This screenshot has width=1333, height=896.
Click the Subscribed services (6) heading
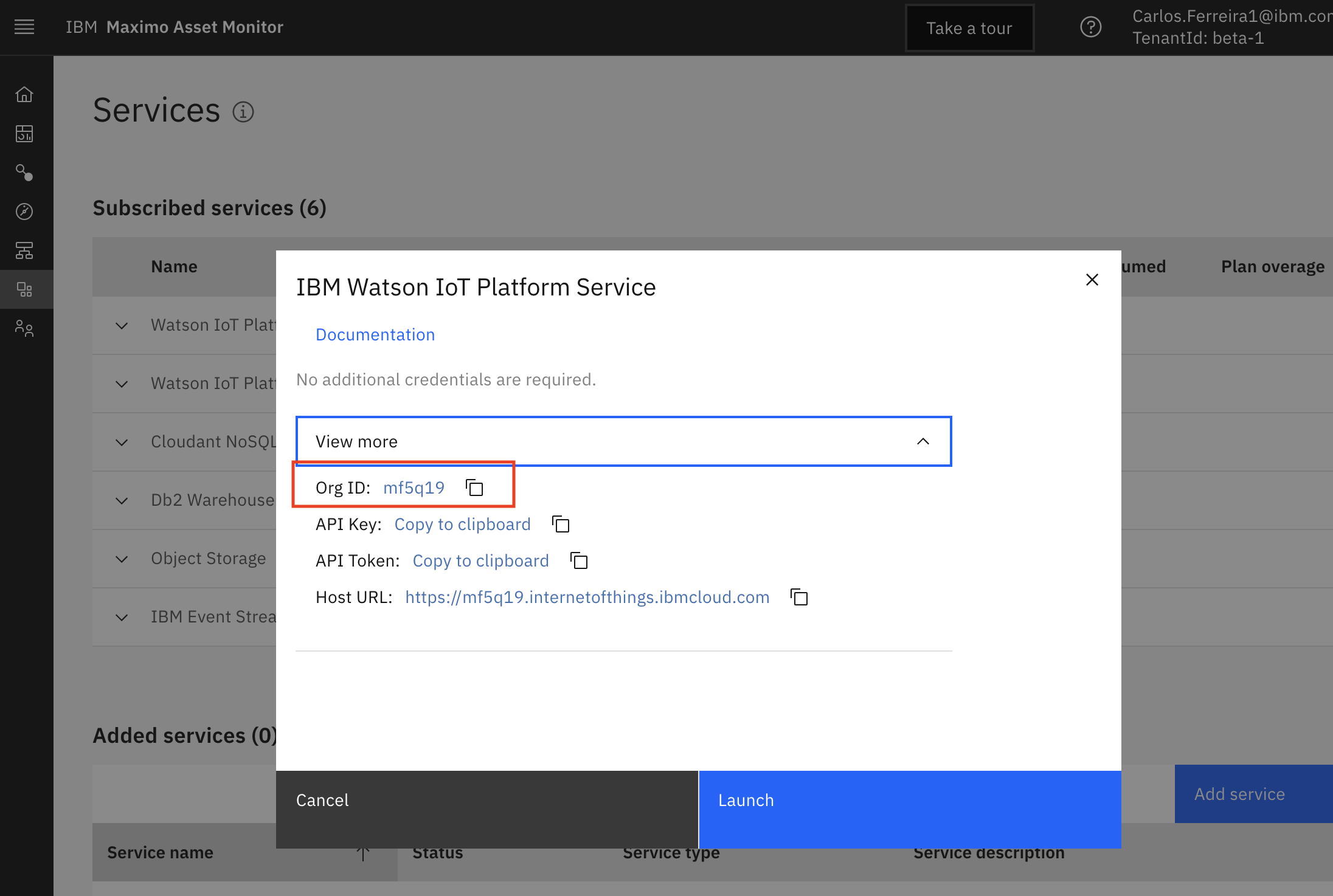pyautogui.click(x=210, y=208)
